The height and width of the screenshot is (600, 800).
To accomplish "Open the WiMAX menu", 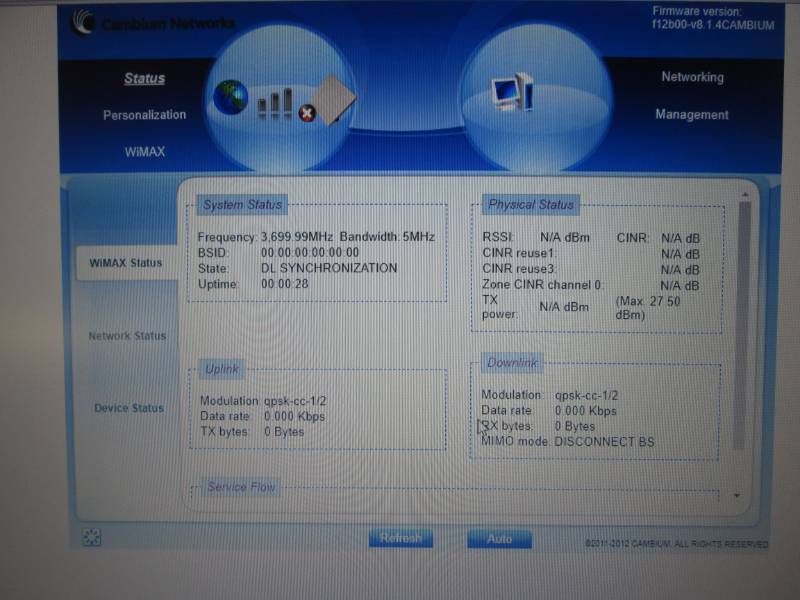I will pyautogui.click(x=145, y=152).
